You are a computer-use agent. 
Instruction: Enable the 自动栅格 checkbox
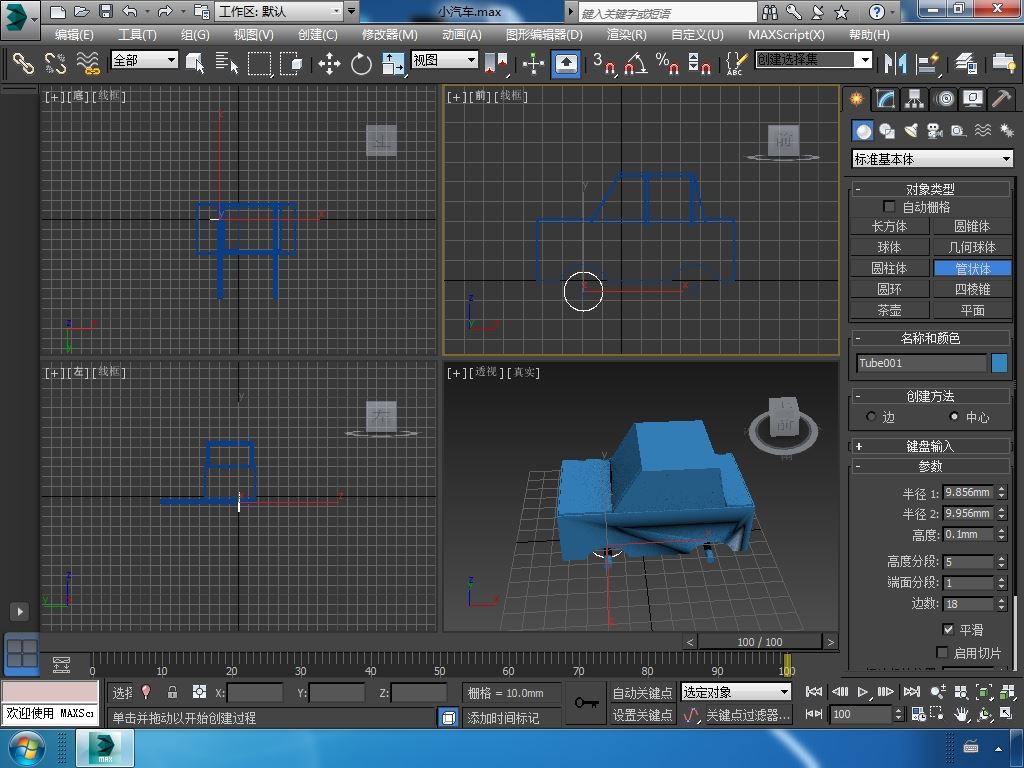point(889,207)
